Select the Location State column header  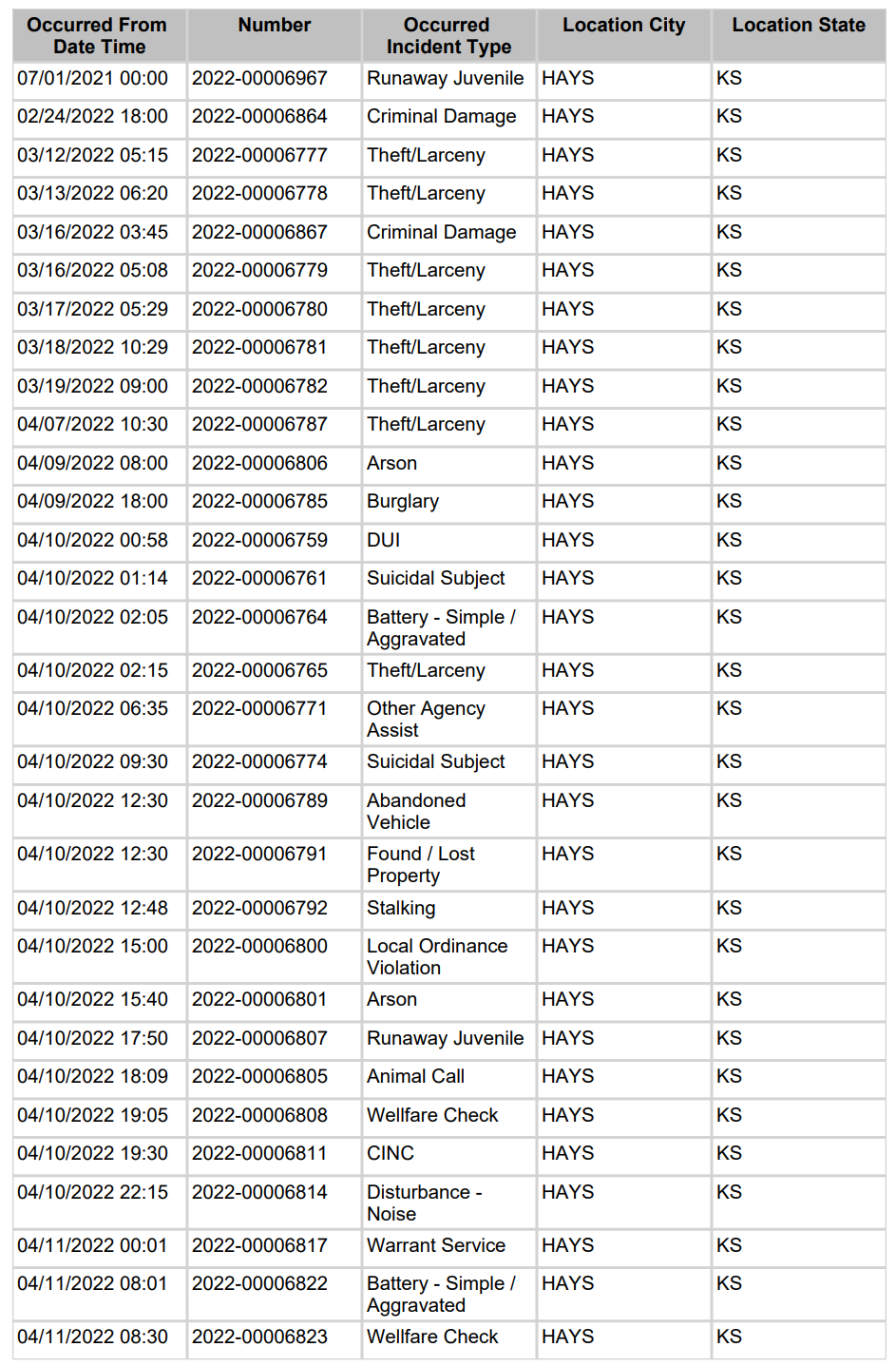coord(798,26)
